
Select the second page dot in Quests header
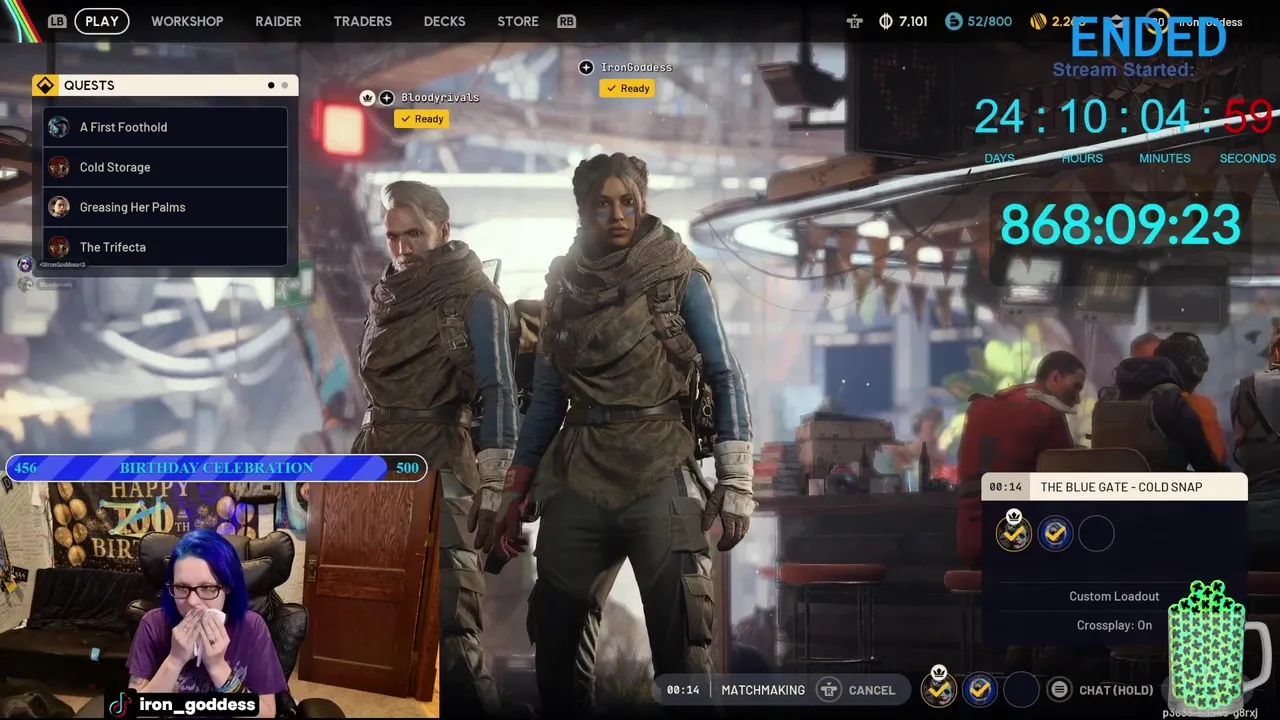[284, 85]
